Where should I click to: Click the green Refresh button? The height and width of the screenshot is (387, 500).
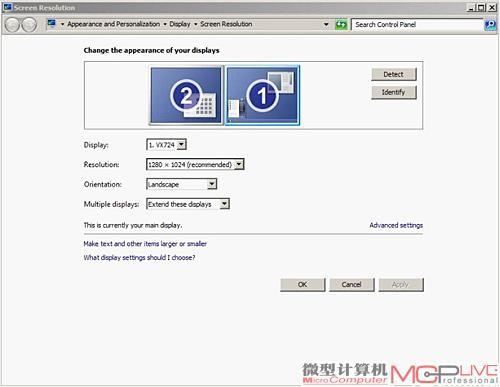(341, 24)
